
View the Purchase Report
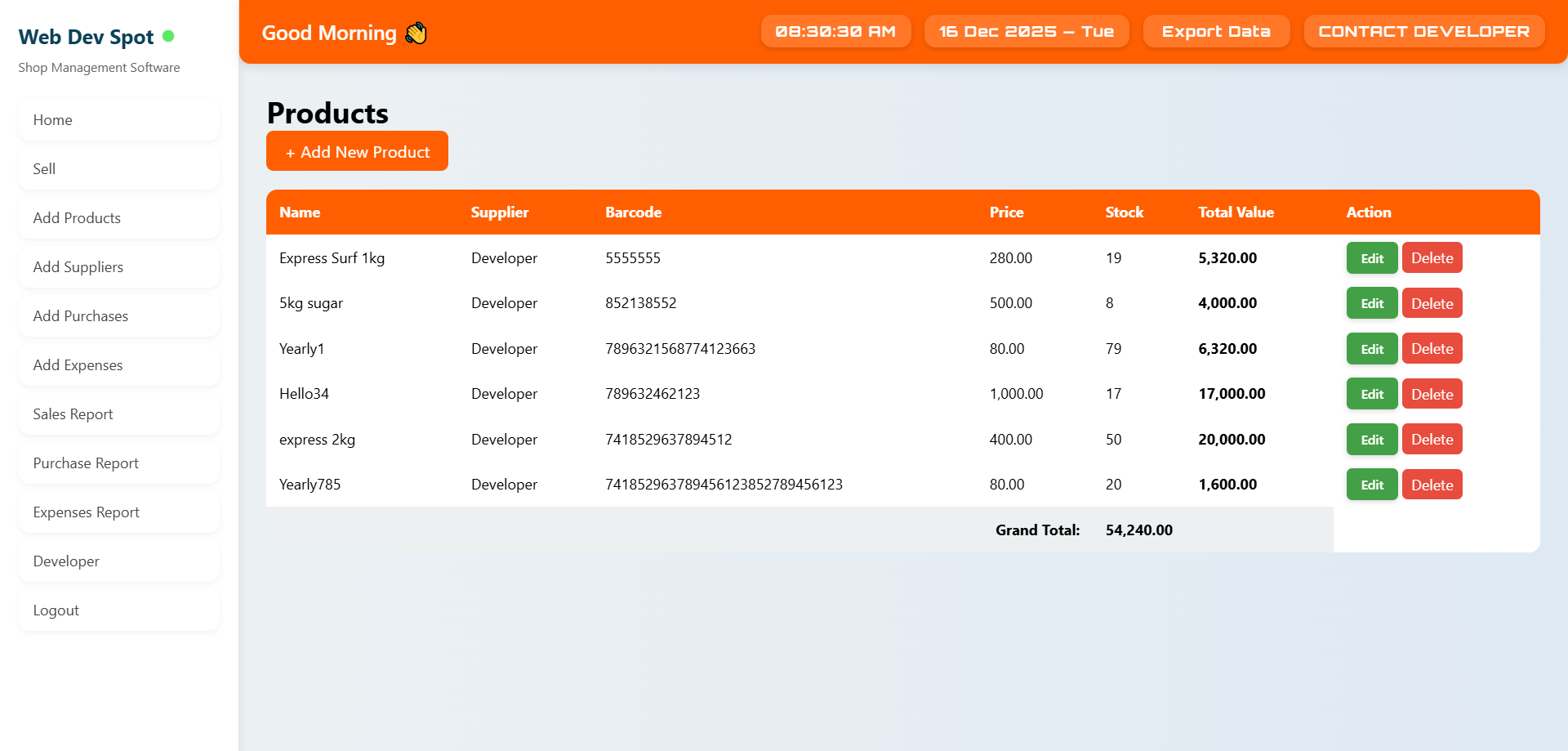pyautogui.click(x=119, y=463)
